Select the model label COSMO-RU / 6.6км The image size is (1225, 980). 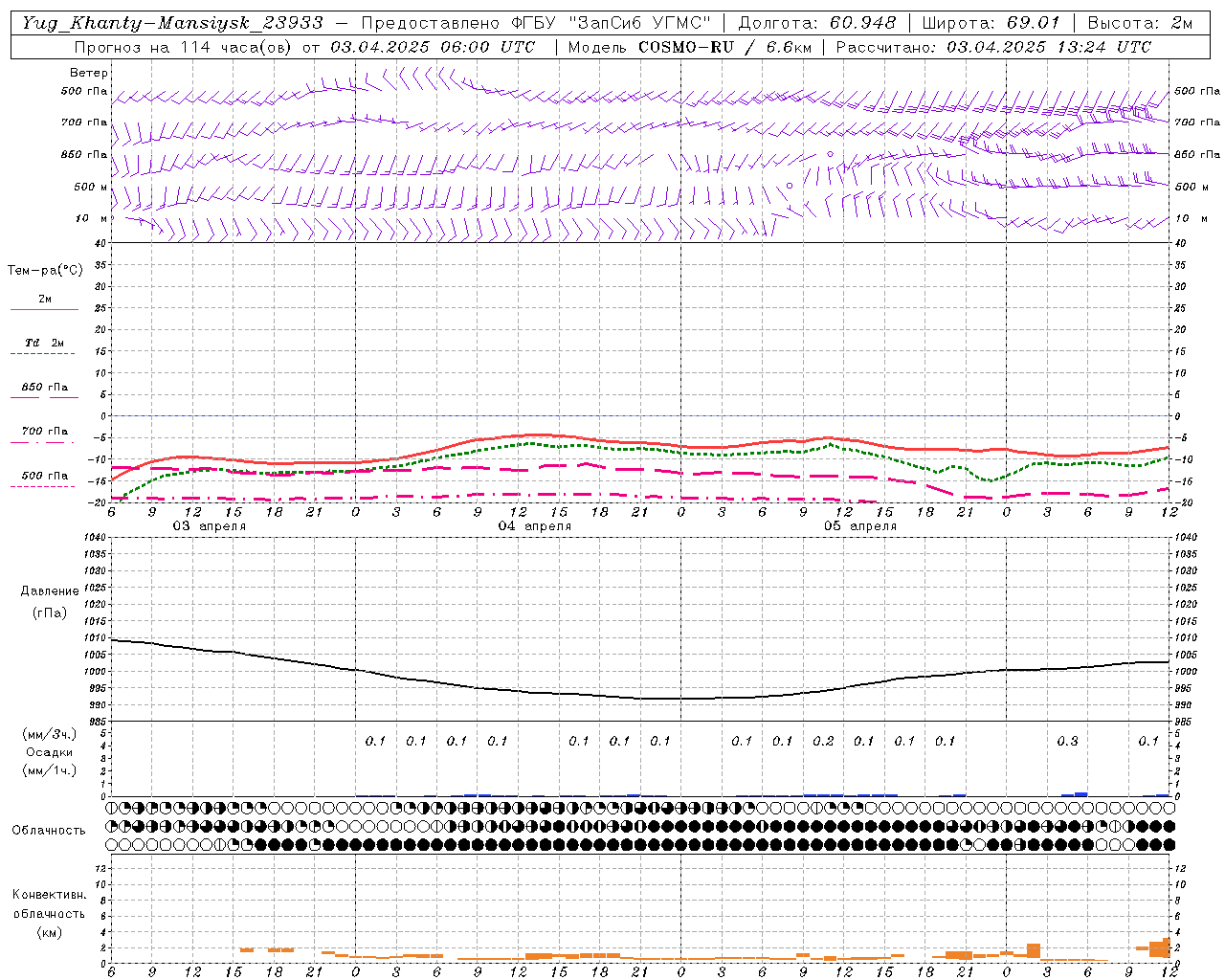click(x=724, y=47)
